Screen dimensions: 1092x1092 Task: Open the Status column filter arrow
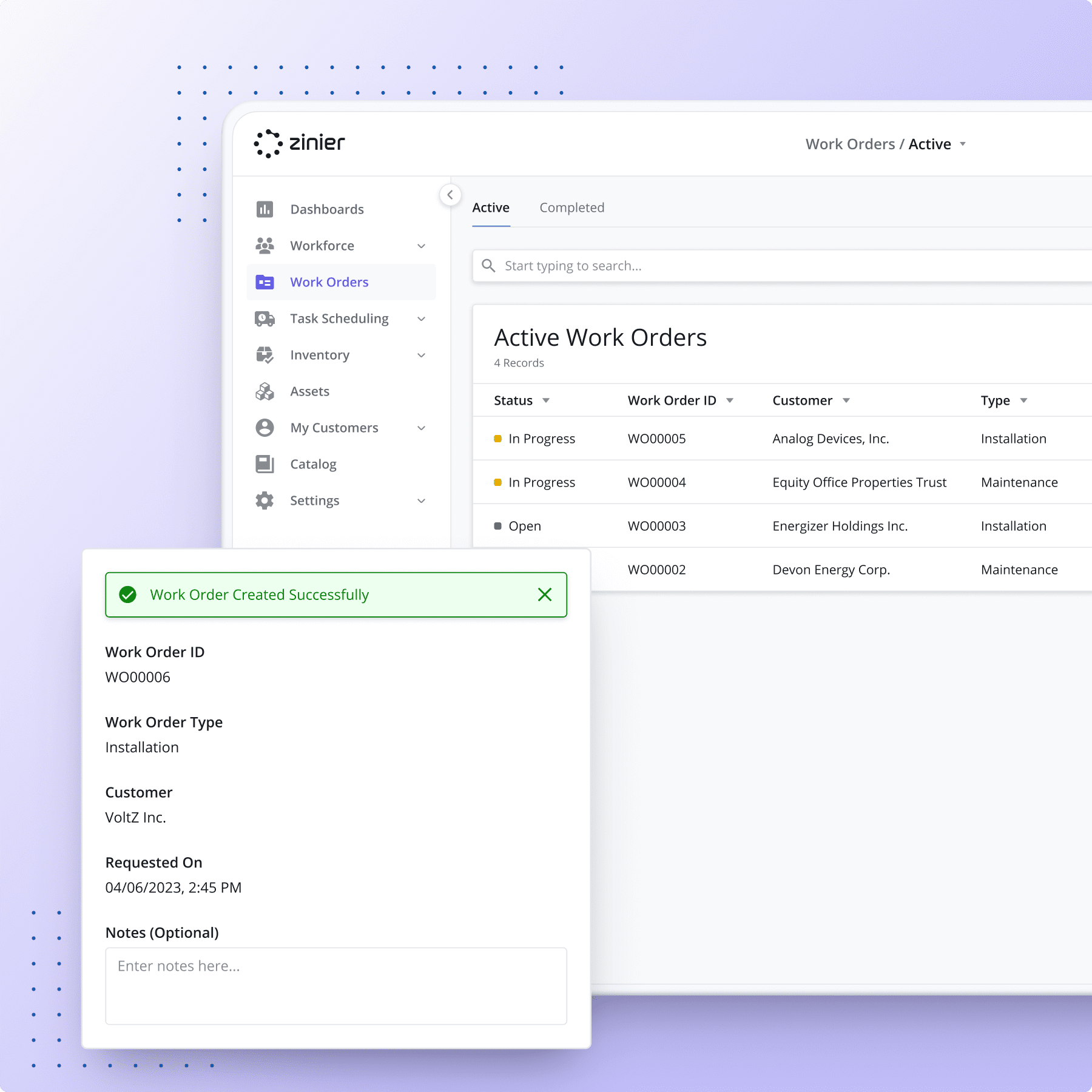coord(546,400)
